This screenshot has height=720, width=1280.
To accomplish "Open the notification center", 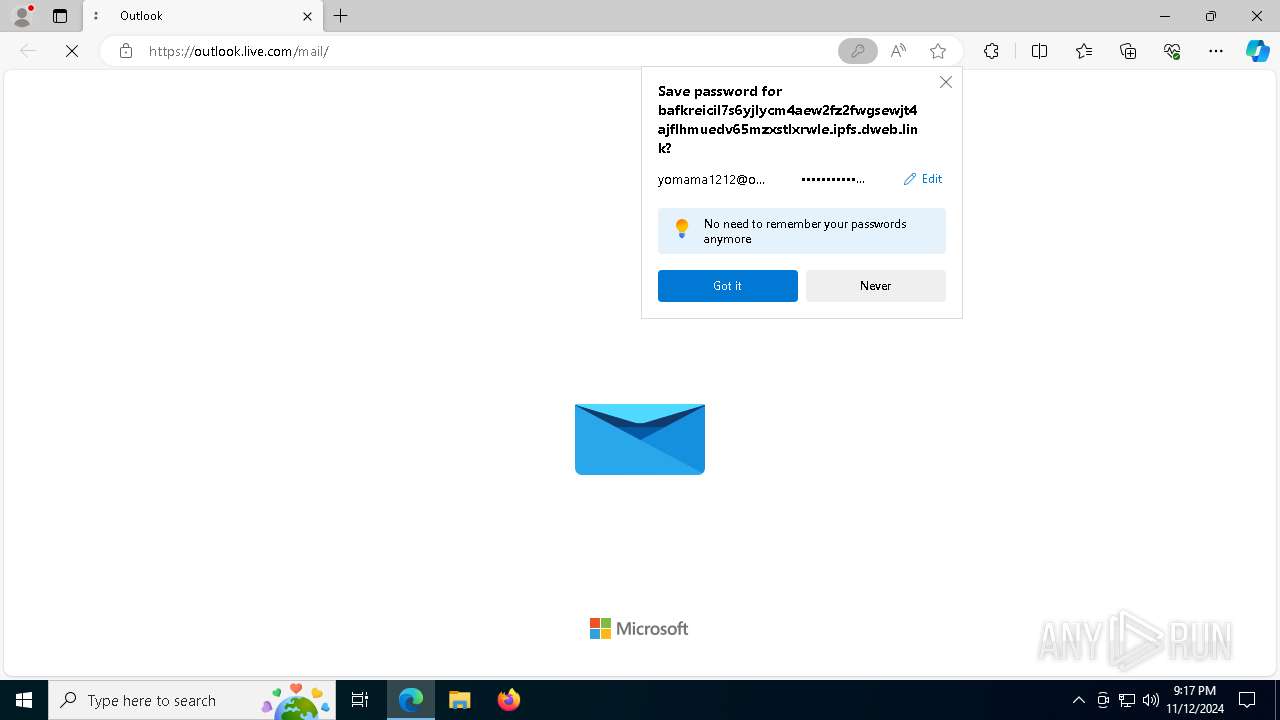I will click(1247, 700).
